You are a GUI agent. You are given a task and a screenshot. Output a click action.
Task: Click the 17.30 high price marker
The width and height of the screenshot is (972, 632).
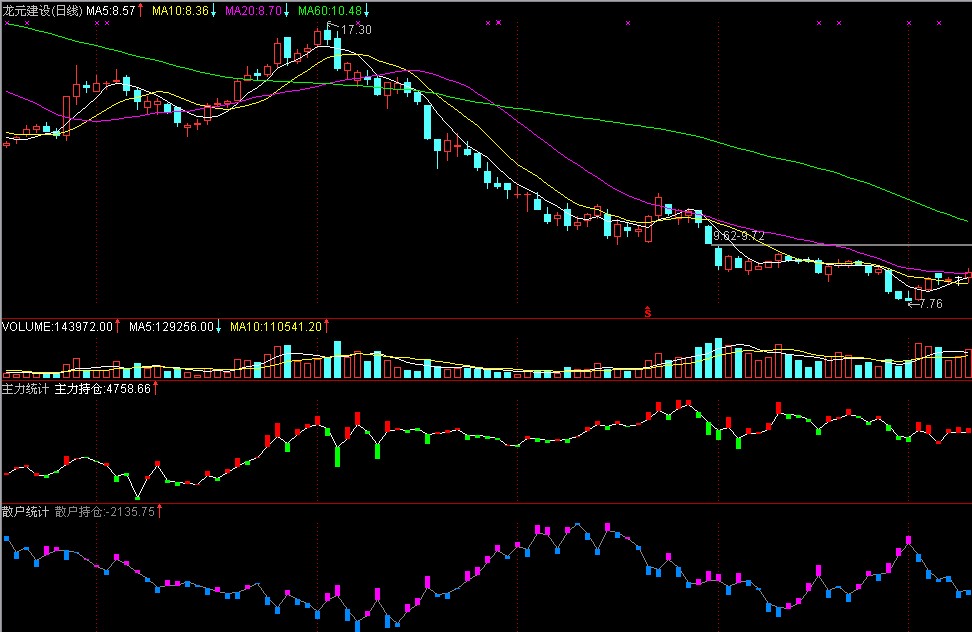(x=356, y=30)
